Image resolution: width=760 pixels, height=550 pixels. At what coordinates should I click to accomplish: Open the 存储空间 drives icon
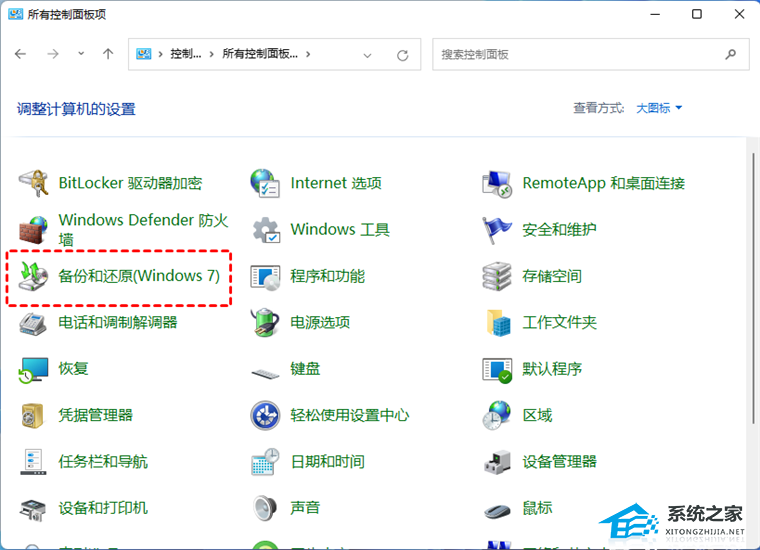[x=497, y=276]
